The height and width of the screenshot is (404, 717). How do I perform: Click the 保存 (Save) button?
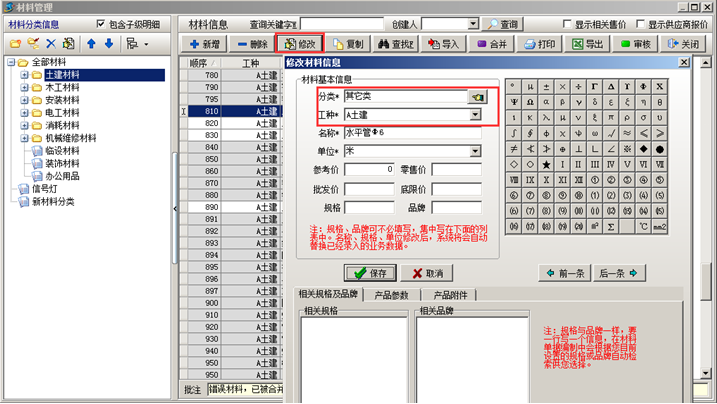(370, 273)
